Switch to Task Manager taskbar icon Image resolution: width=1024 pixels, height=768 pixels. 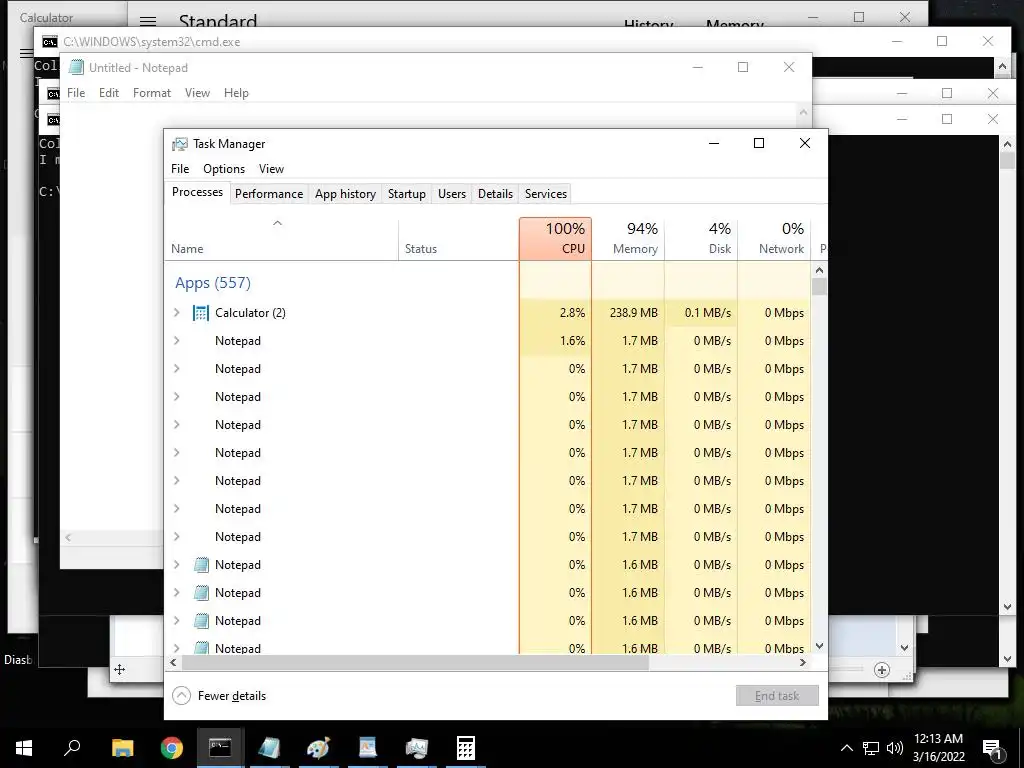[x=417, y=748]
